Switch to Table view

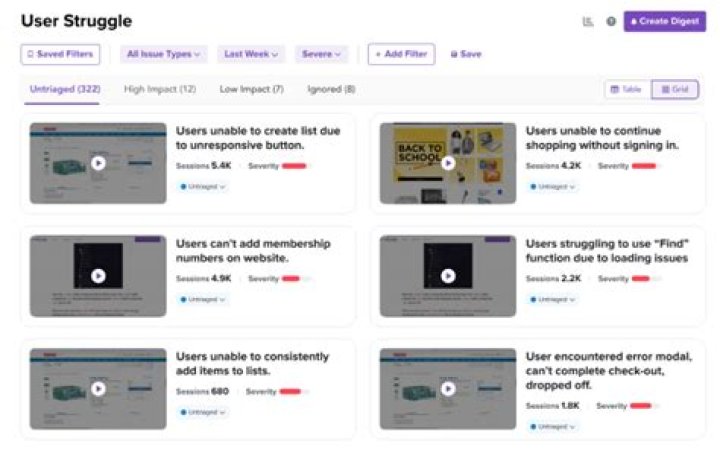627,89
